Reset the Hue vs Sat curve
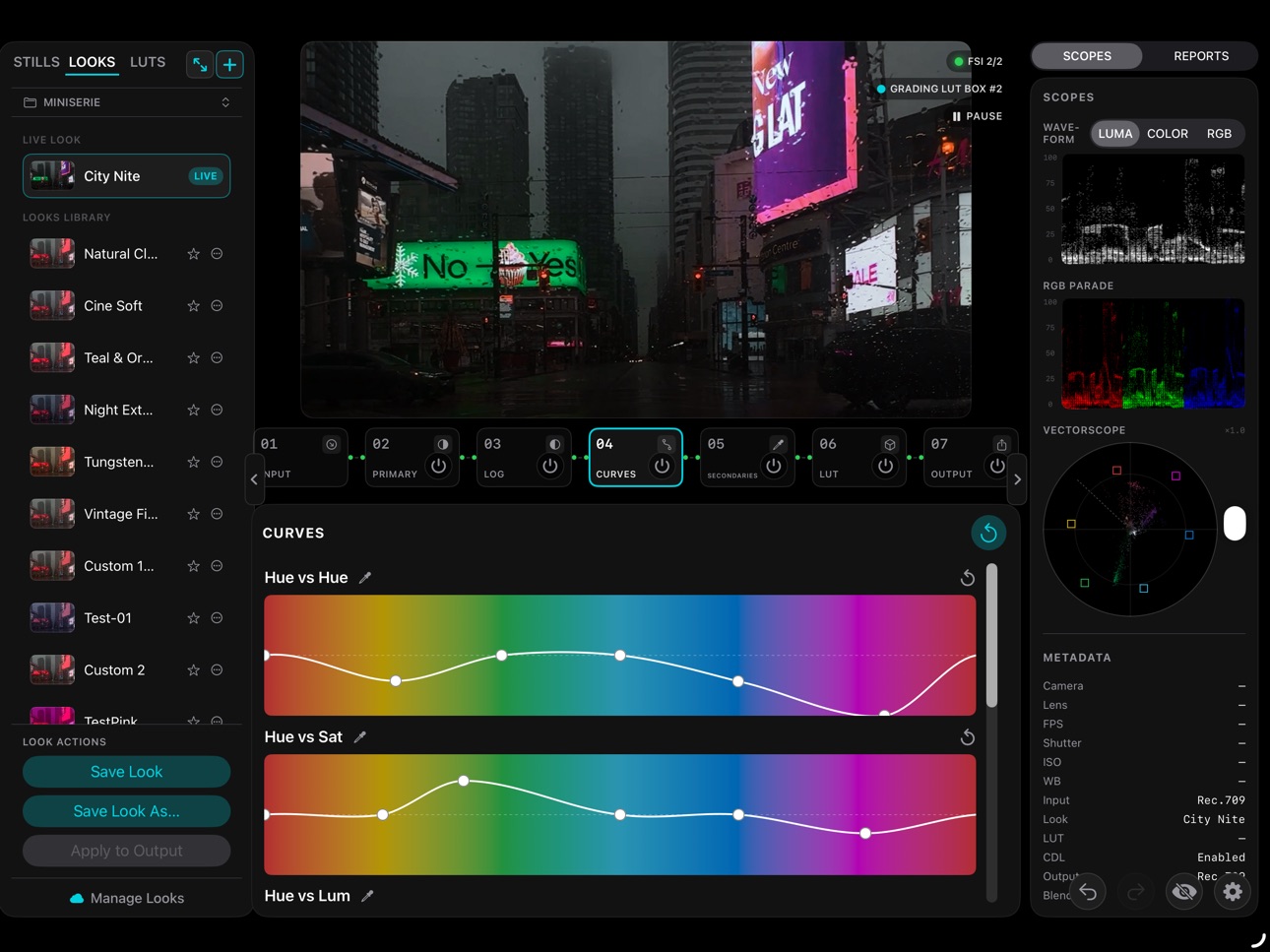The width and height of the screenshot is (1270, 952). pyautogui.click(x=967, y=737)
